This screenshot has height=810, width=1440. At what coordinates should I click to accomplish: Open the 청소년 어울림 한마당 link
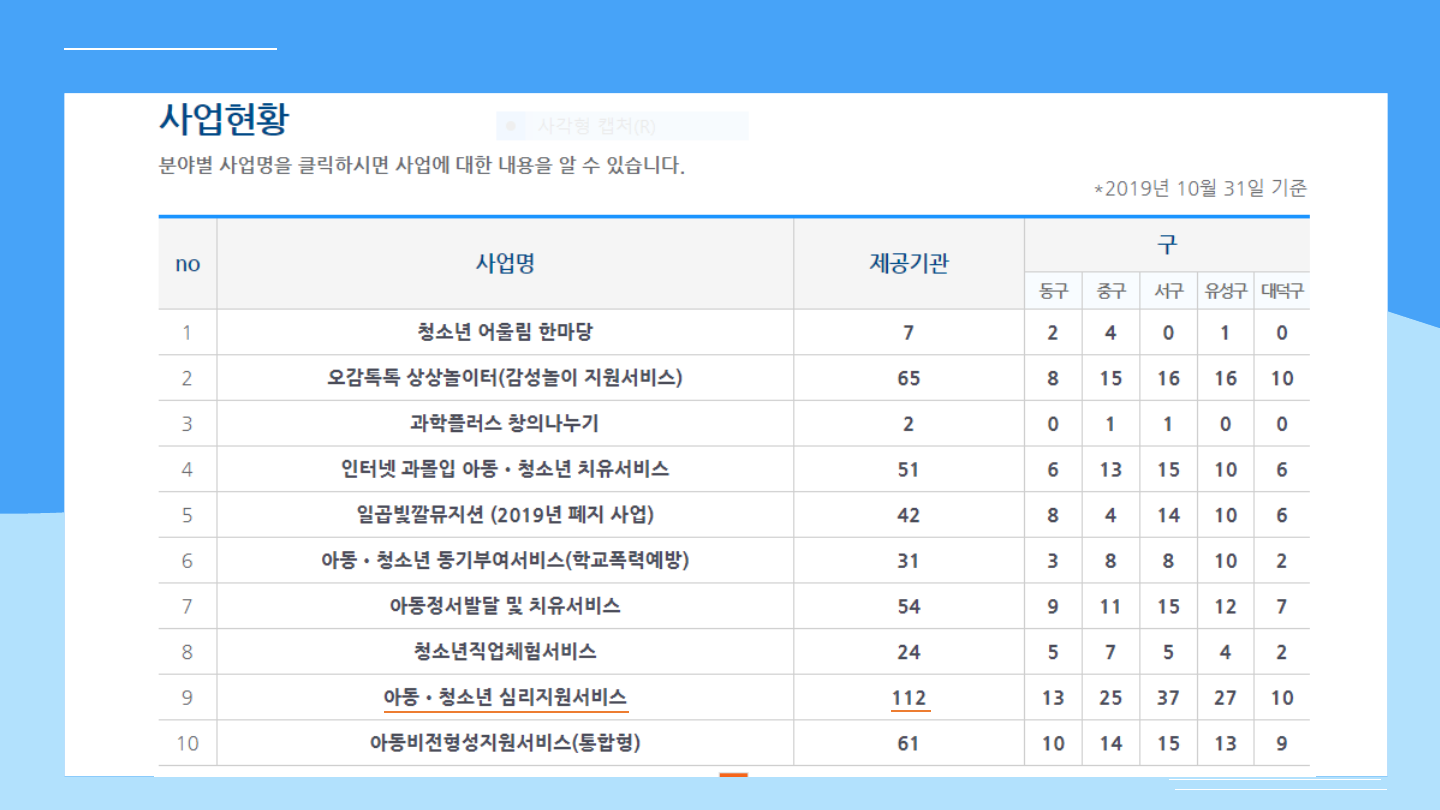tap(505, 332)
